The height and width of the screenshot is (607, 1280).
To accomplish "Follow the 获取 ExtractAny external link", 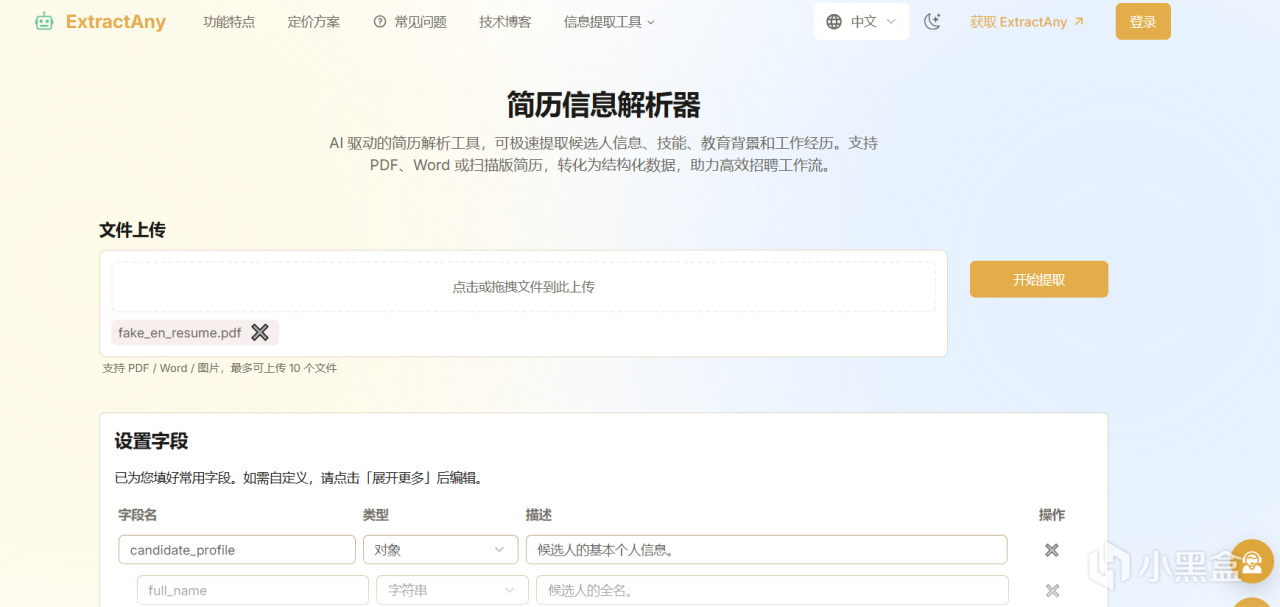I will [1027, 21].
